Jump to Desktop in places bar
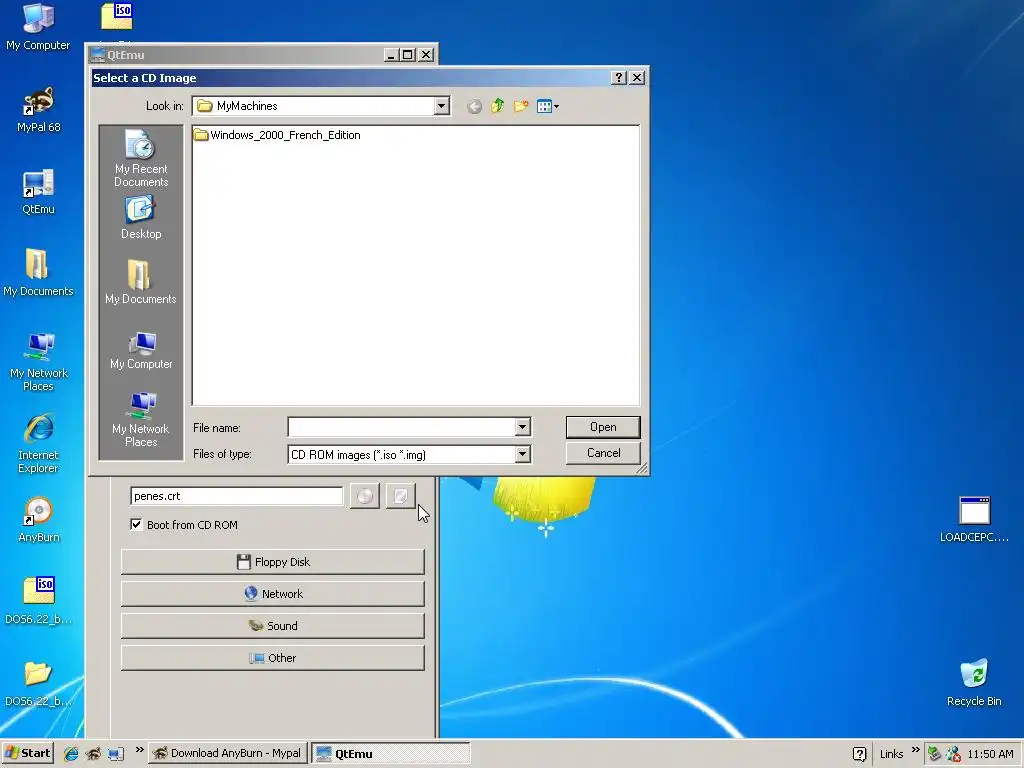 (x=141, y=219)
